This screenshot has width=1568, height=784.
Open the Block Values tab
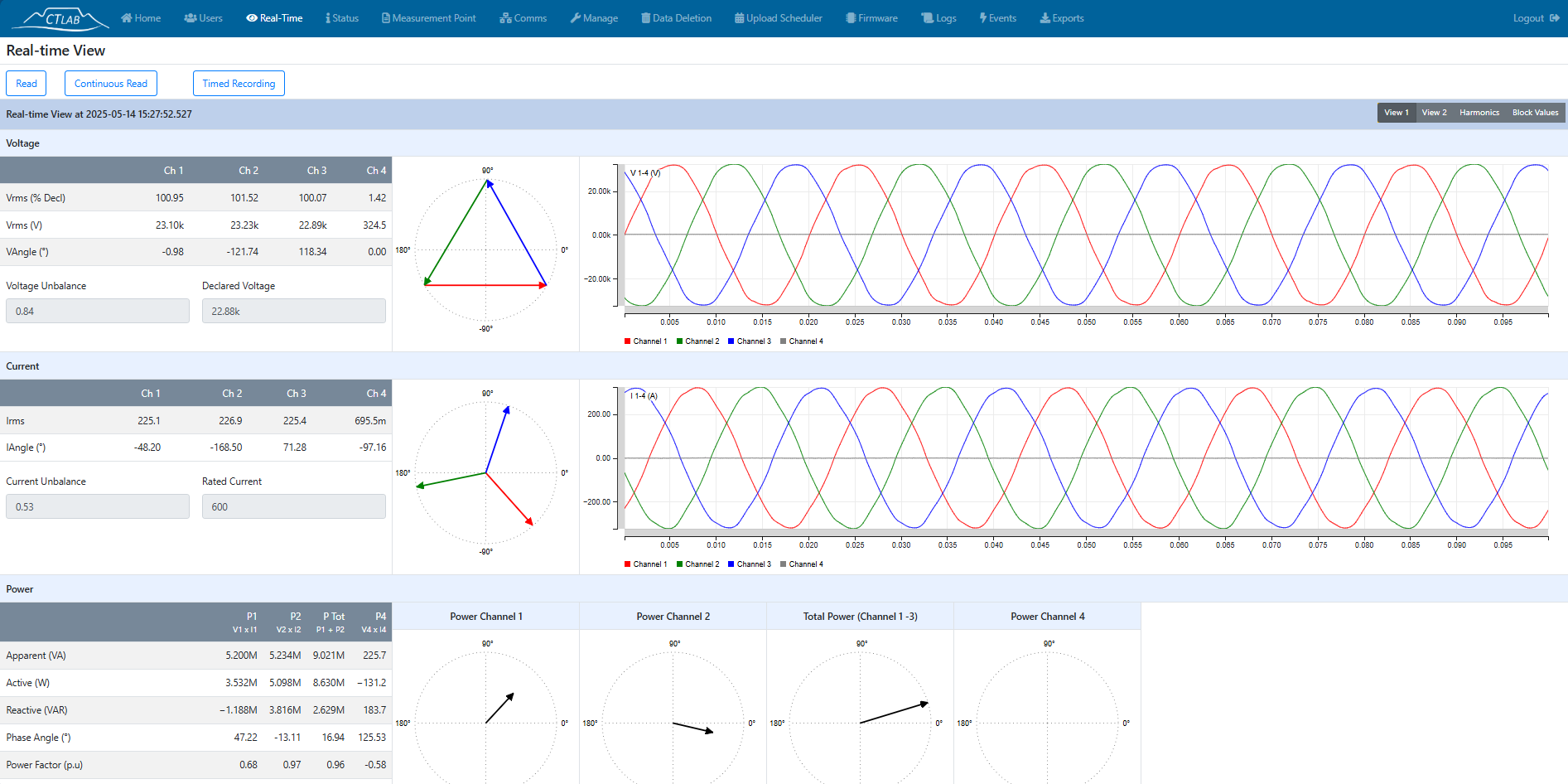tap(1536, 113)
